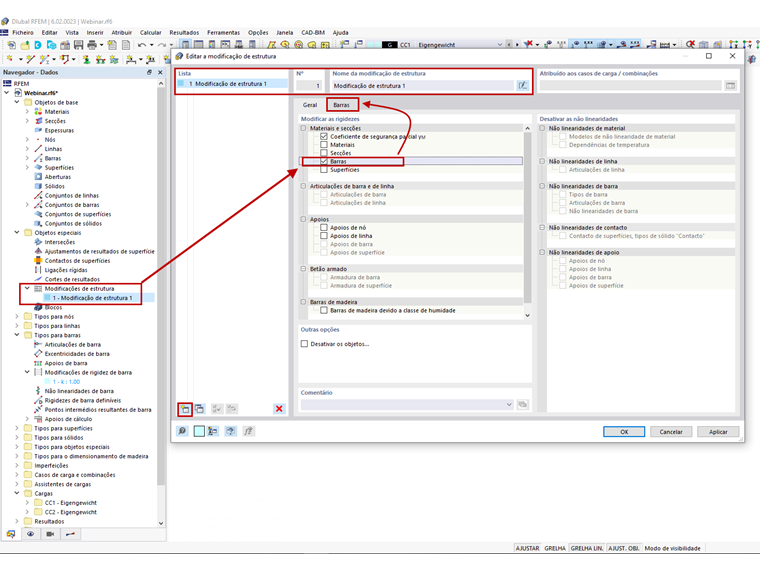This screenshot has height=570, width=760.
Task: Click the comment library icon
Action: click(522, 404)
